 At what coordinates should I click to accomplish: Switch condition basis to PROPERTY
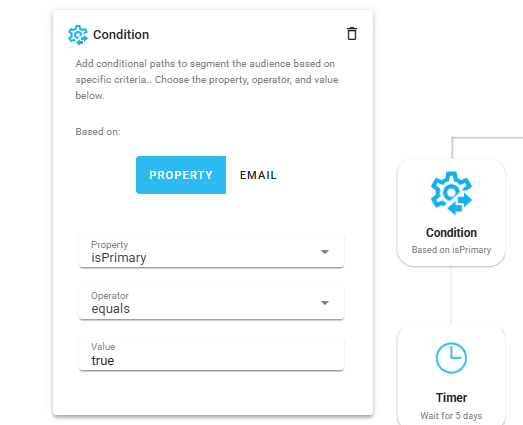click(x=181, y=175)
